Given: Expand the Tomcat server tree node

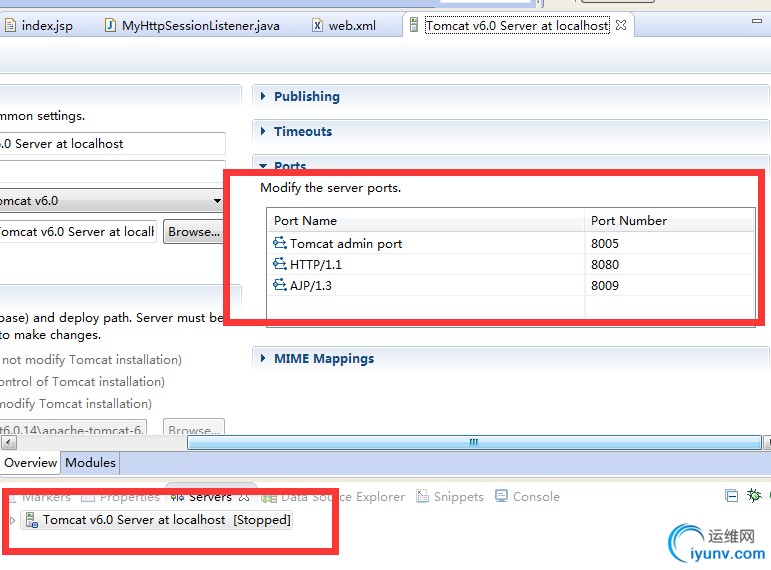Looking at the screenshot, I should coord(12,520).
